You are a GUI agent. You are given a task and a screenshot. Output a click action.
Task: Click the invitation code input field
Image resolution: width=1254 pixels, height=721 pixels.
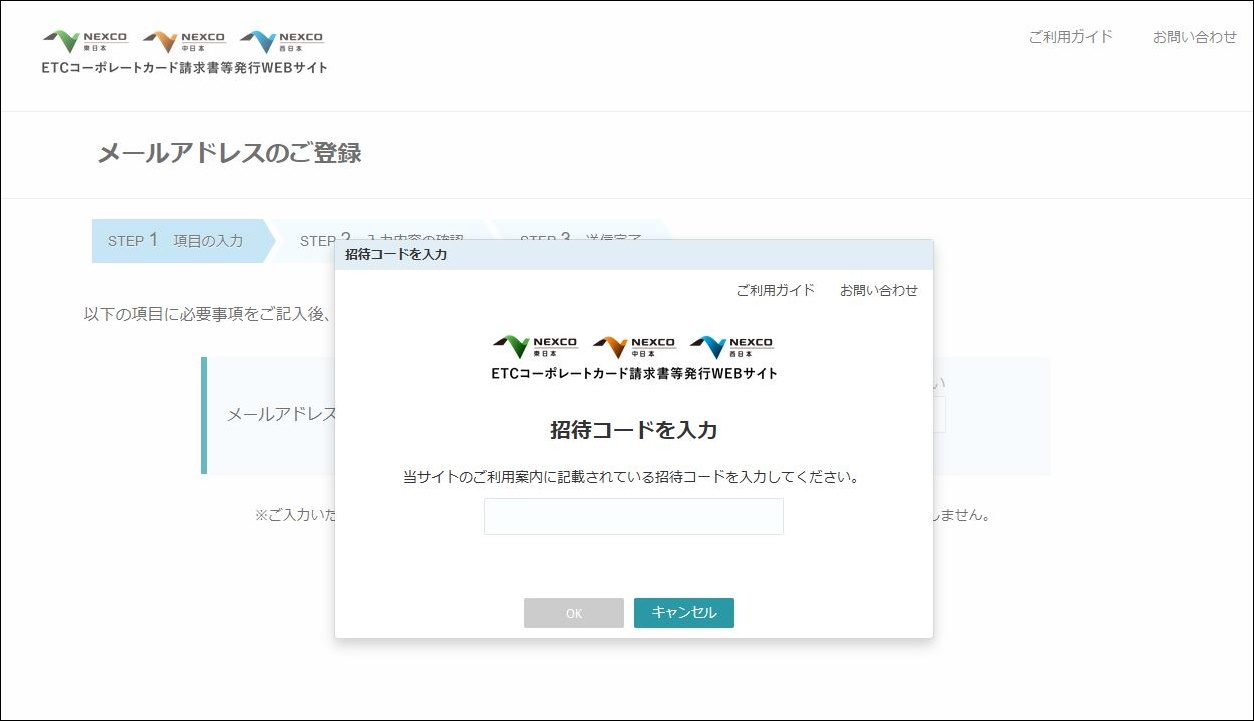633,516
